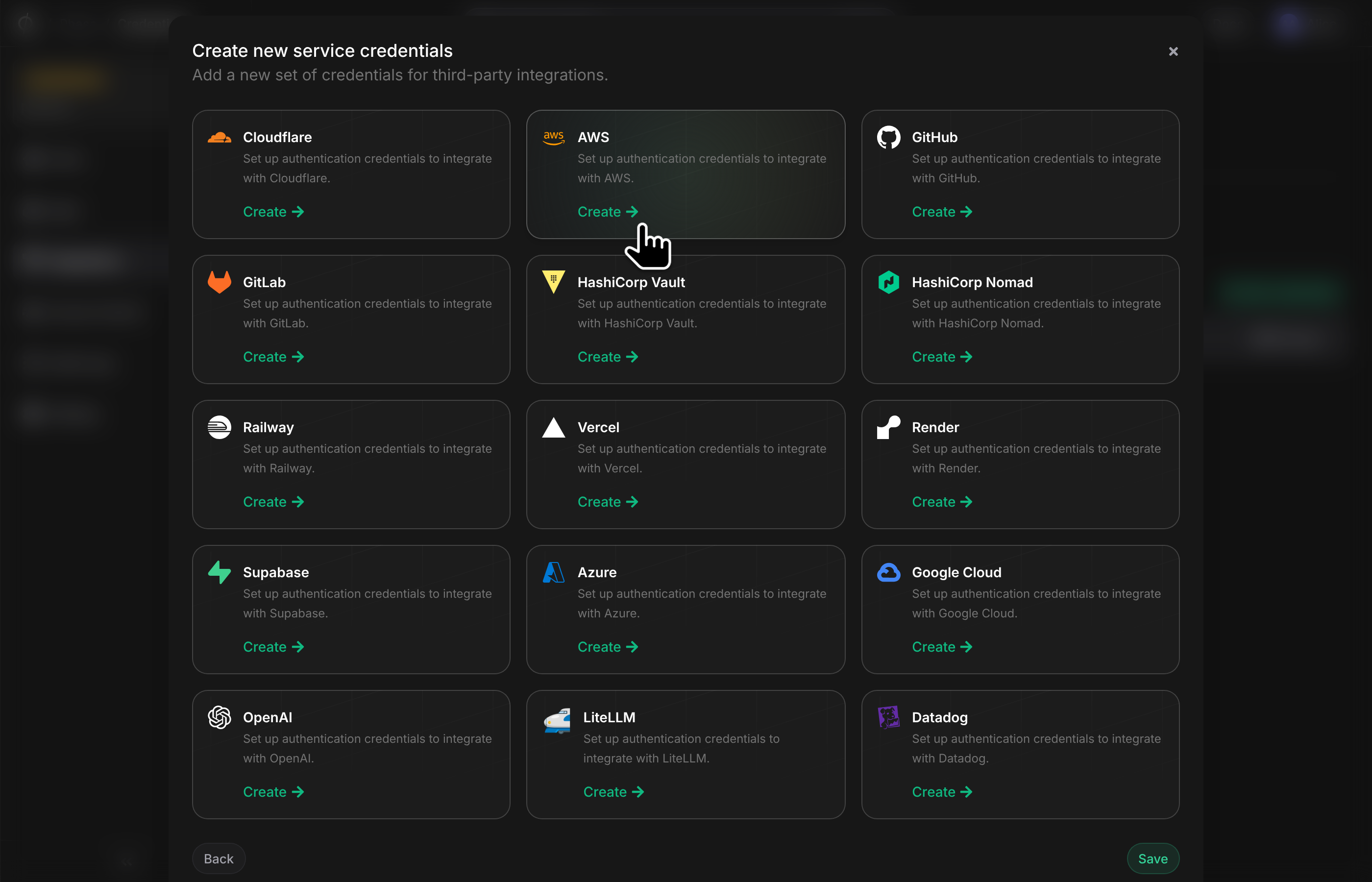Click Create link for OpenAI
1372x882 pixels.
click(x=273, y=791)
